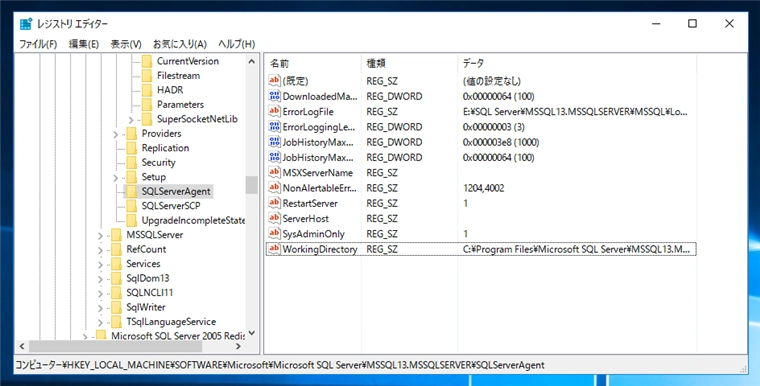
Task: Click the (値の設定なし) data cell
Action: [x=491, y=81]
